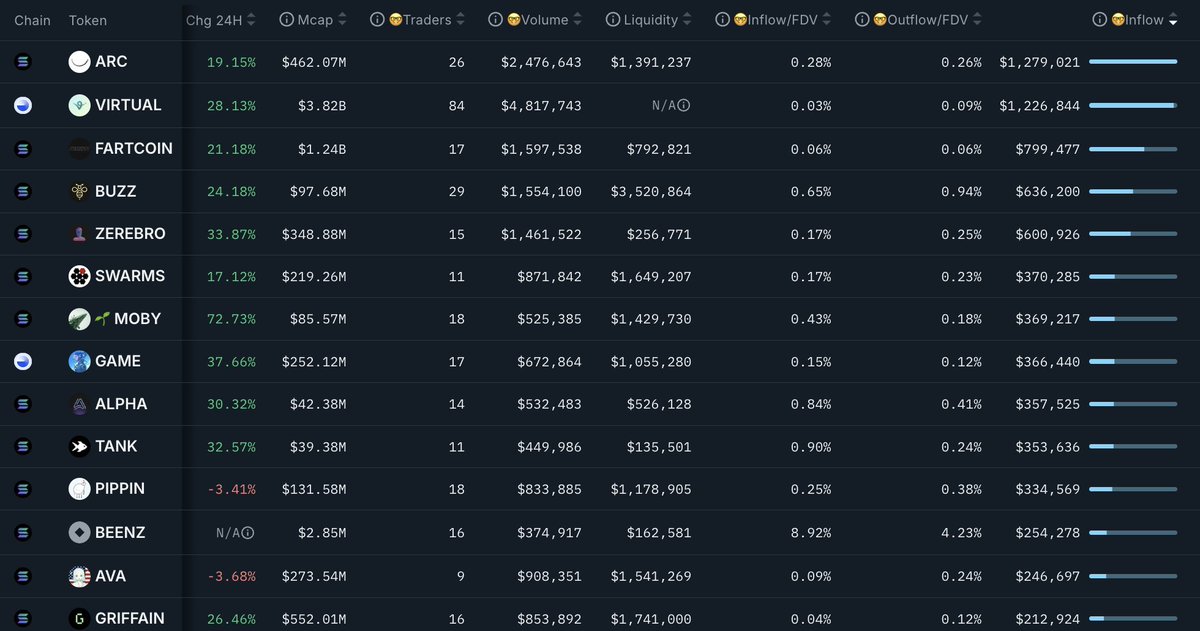Select the FARTCOIN token name
1200x631 pixels.
pos(136,148)
